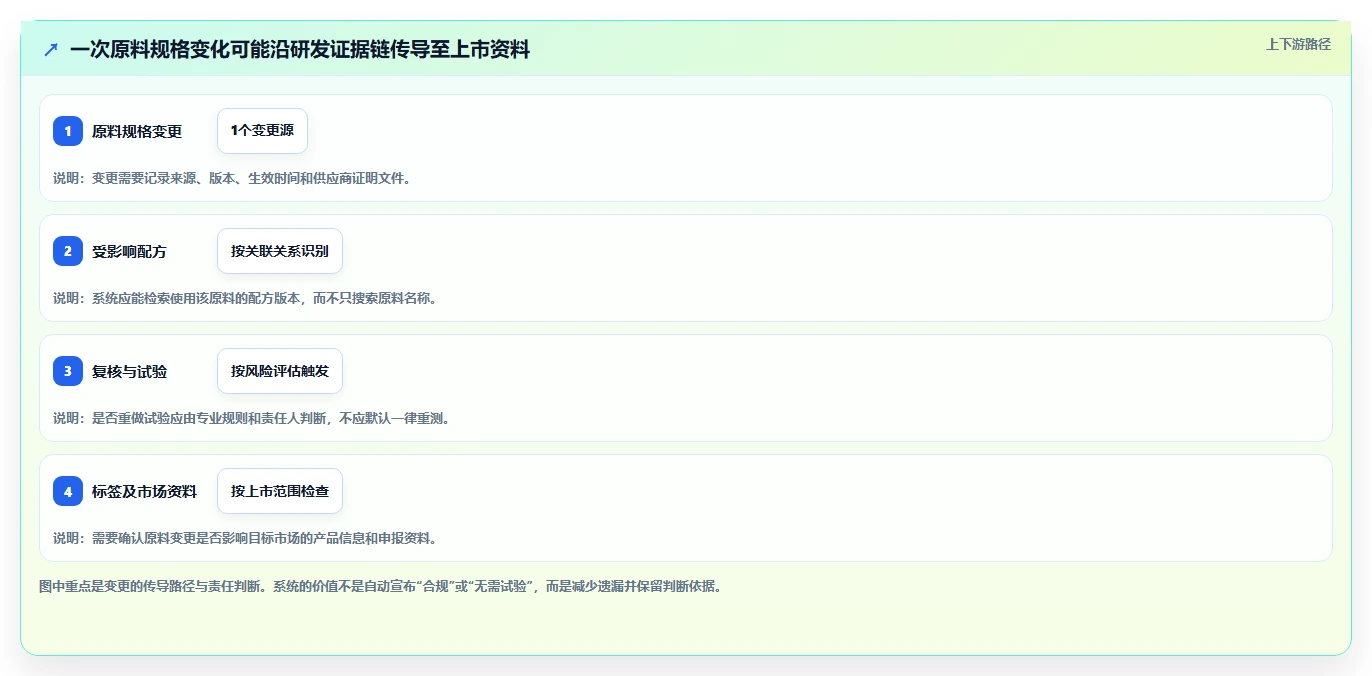This screenshot has width=1372, height=676.
Task: Click step number 1 badge
Action: click(x=68, y=131)
